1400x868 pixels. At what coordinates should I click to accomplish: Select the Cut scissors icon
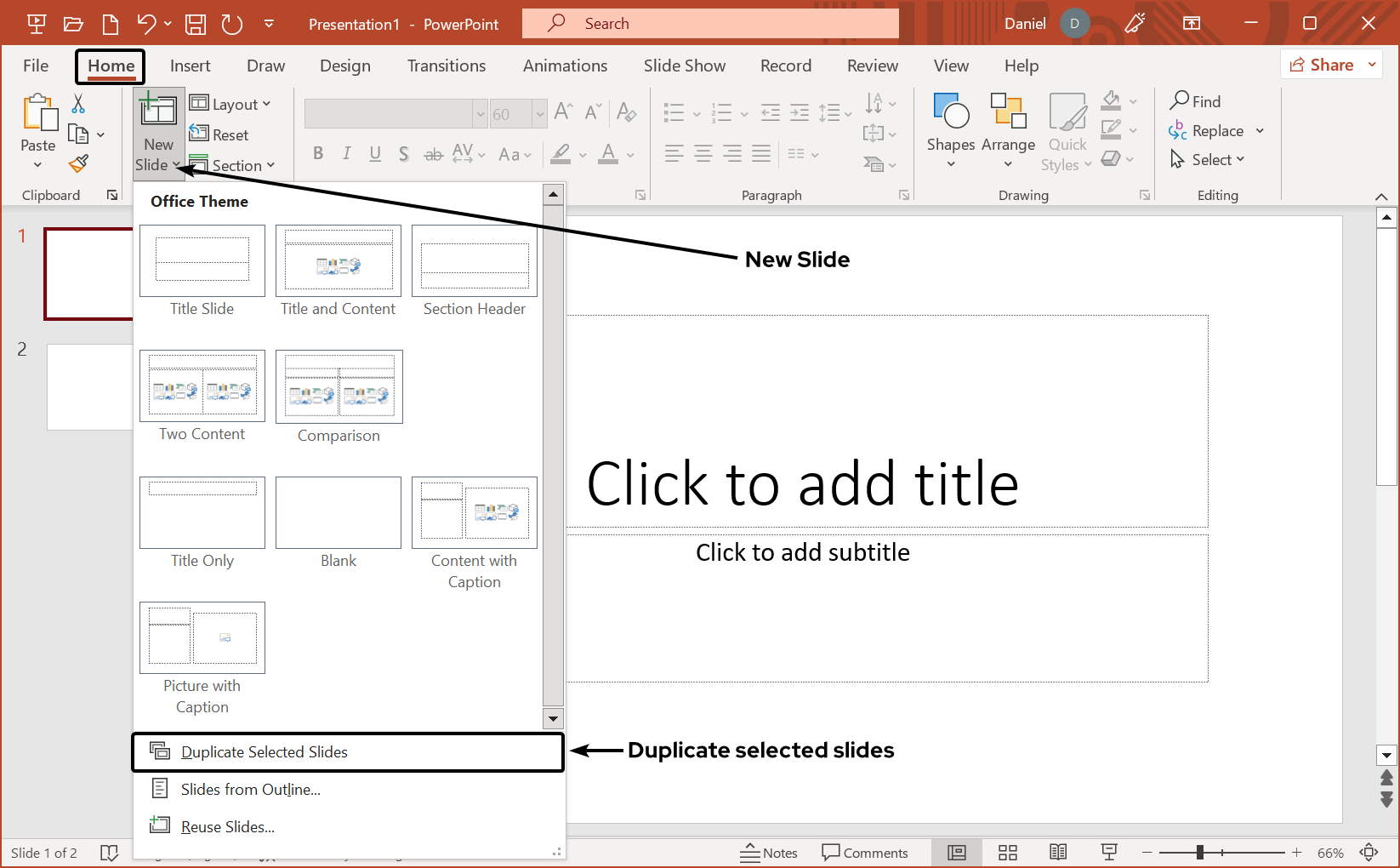tap(77, 103)
